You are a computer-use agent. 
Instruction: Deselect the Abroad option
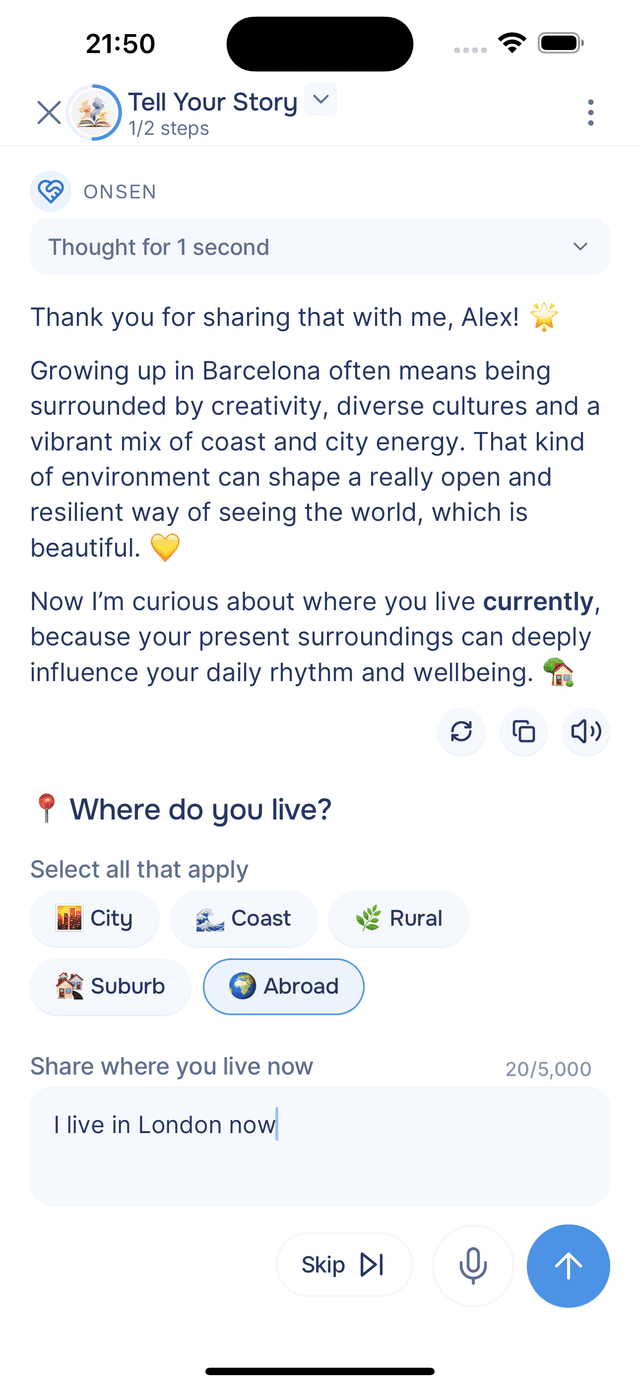283,986
